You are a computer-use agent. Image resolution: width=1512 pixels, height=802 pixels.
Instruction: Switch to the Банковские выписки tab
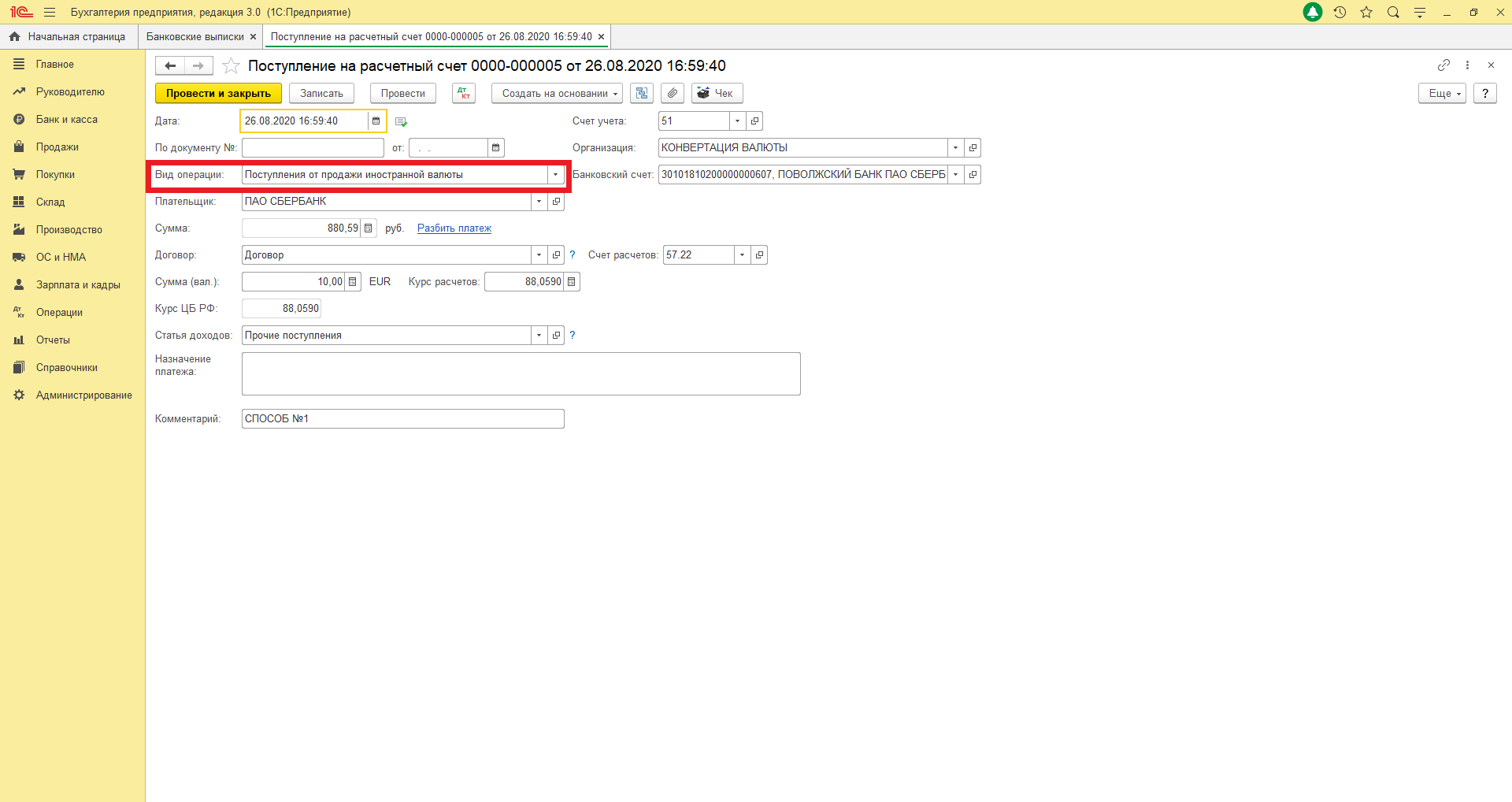point(195,37)
